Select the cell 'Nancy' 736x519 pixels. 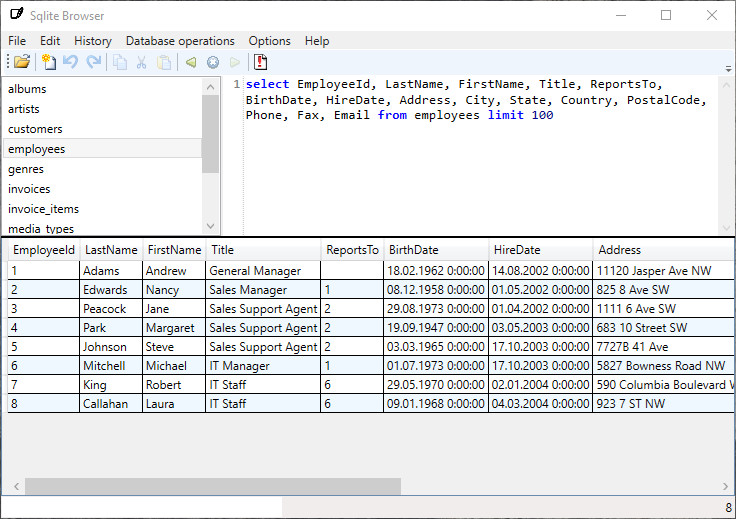pos(174,290)
